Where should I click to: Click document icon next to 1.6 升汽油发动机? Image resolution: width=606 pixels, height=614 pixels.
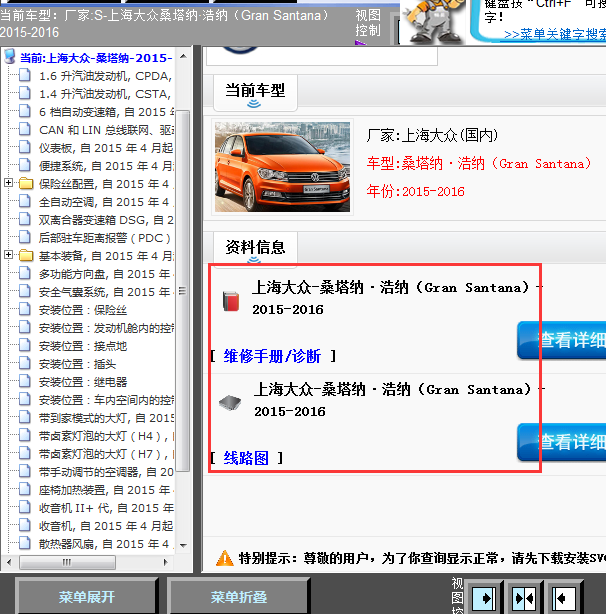pos(25,75)
